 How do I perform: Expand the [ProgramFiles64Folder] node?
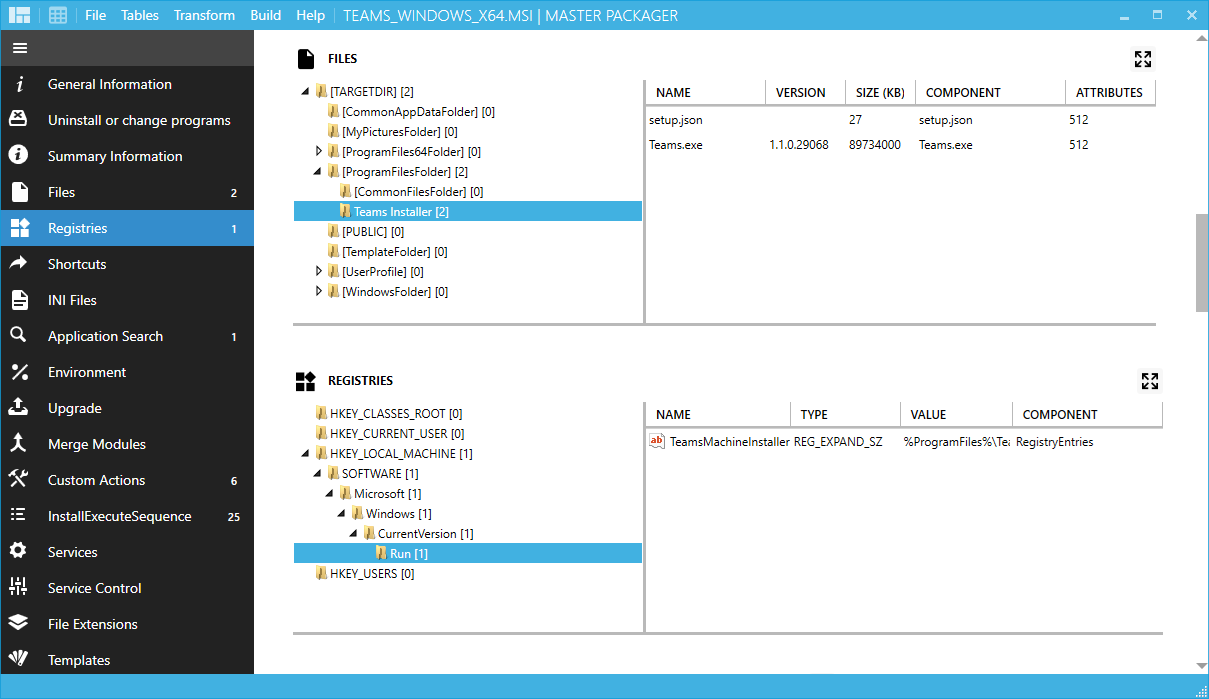point(319,151)
